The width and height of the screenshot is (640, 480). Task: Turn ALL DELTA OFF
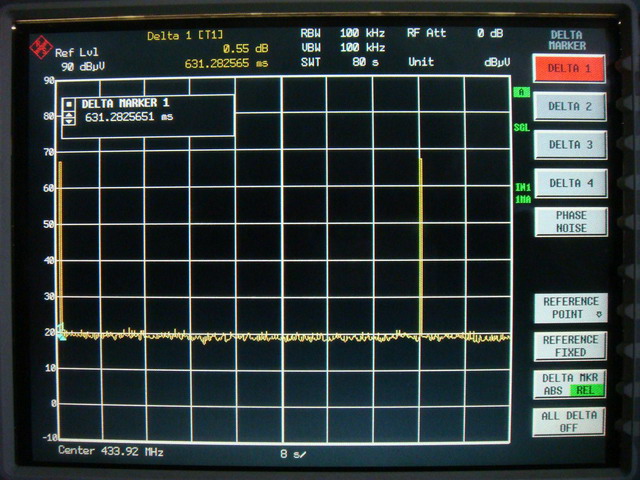tap(569, 422)
